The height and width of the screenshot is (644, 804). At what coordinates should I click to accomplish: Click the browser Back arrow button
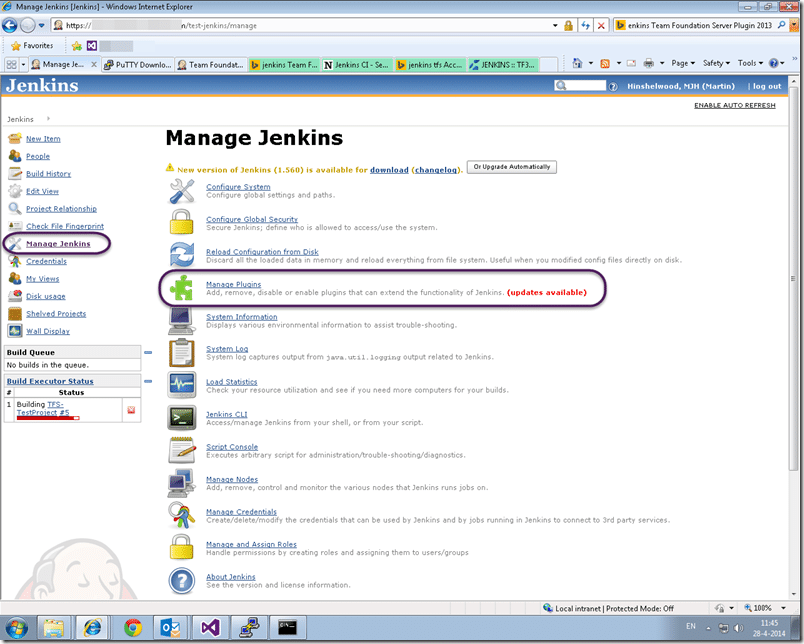click(x=10, y=25)
